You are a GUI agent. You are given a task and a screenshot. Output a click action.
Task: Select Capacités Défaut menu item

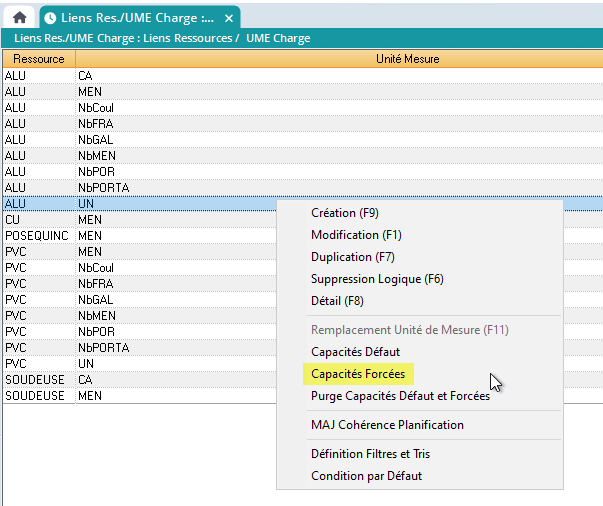(355, 352)
